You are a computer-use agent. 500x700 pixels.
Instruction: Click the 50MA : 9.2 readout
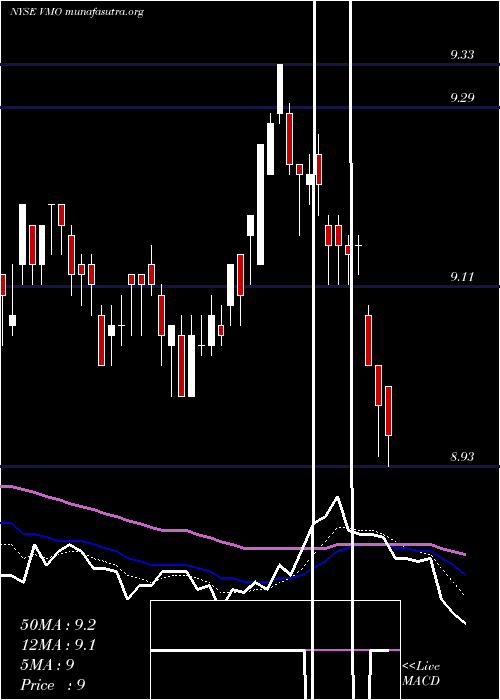pyautogui.click(x=58, y=625)
